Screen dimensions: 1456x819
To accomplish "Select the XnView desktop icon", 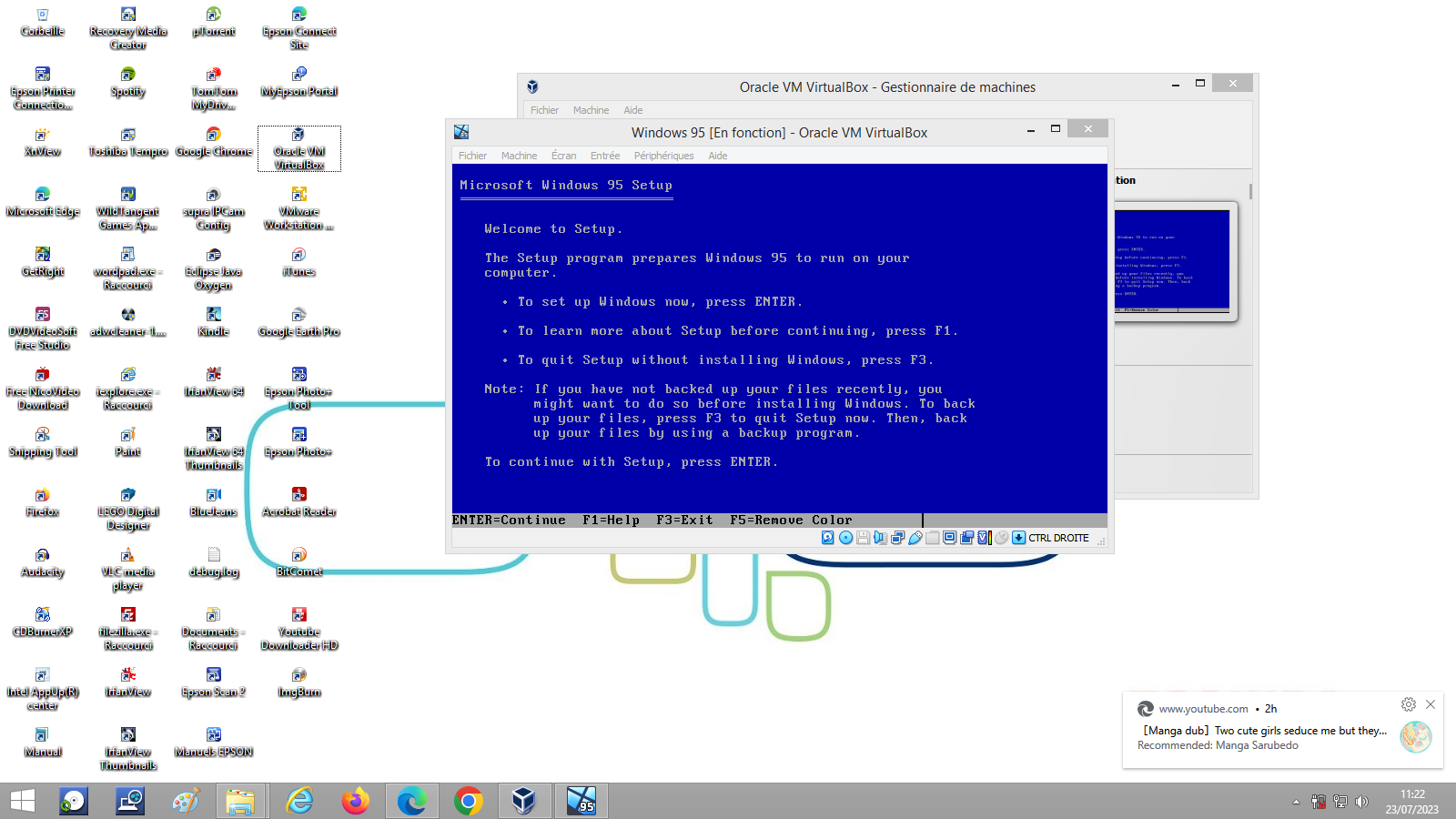I will coord(43,143).
